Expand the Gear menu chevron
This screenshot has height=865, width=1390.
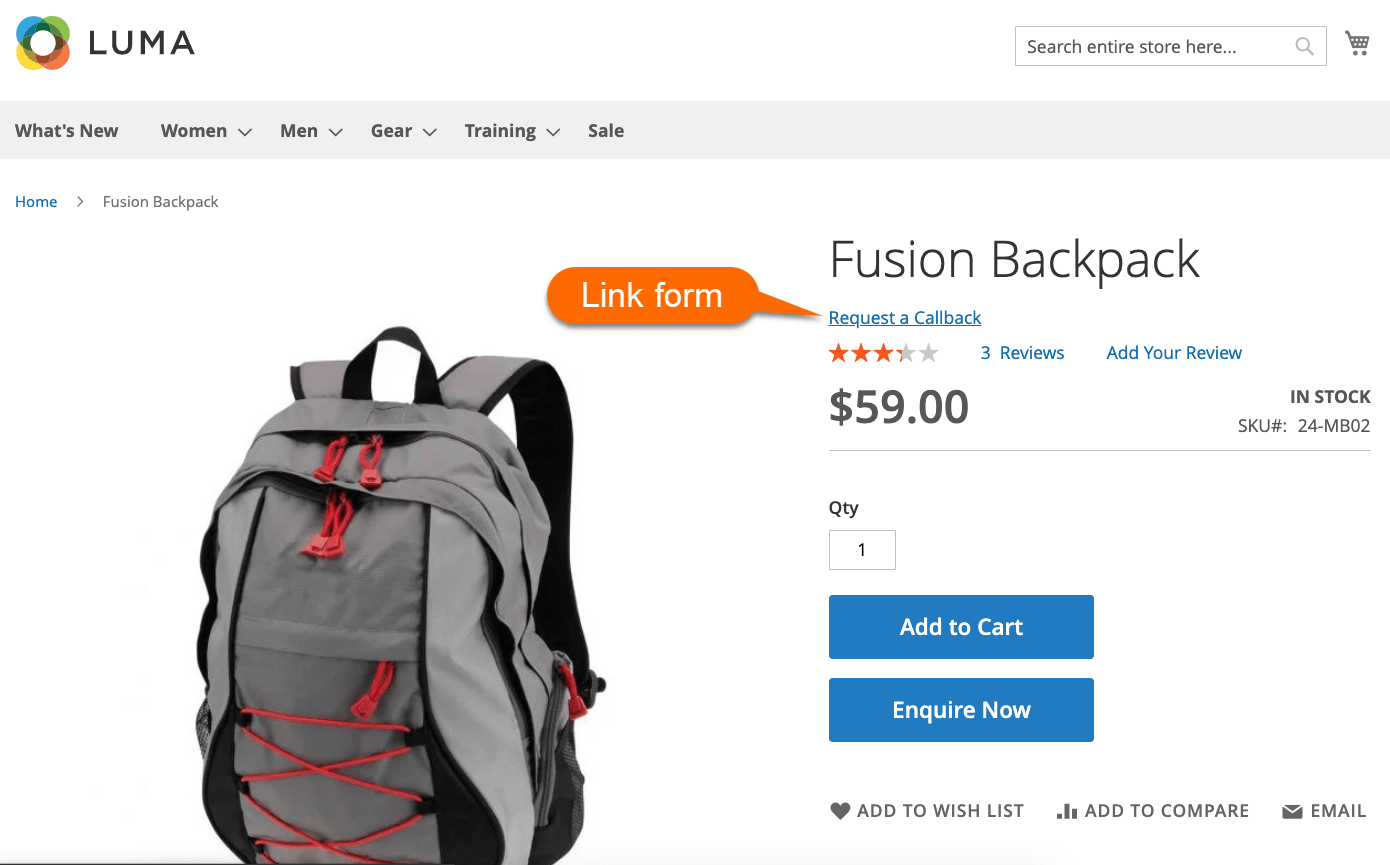tap(430, 132)
